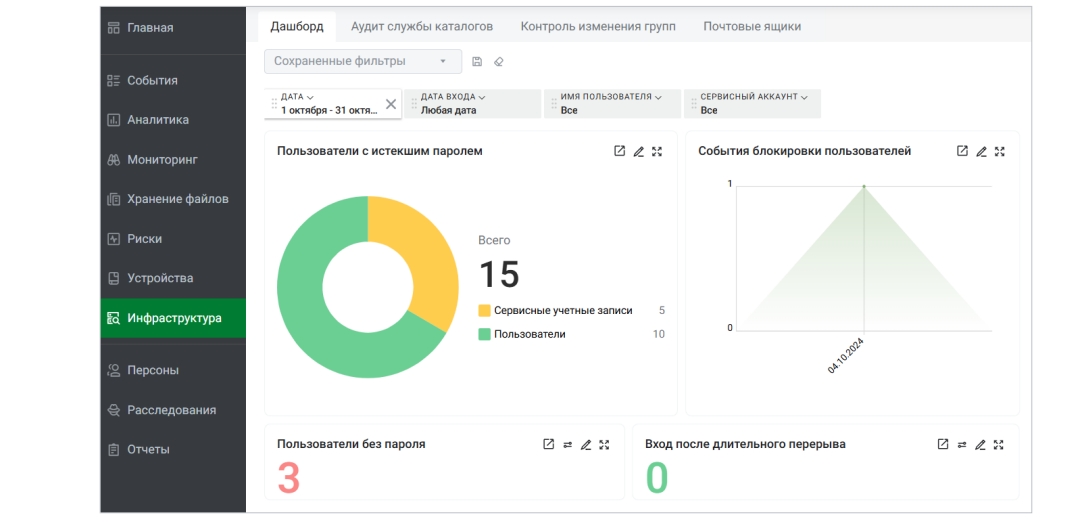Image resolution: width=1092 pixels, height=523 pixels.
Task: Open 'Пользователи без пароля' widget in new window
Action: tap(548, 445)
